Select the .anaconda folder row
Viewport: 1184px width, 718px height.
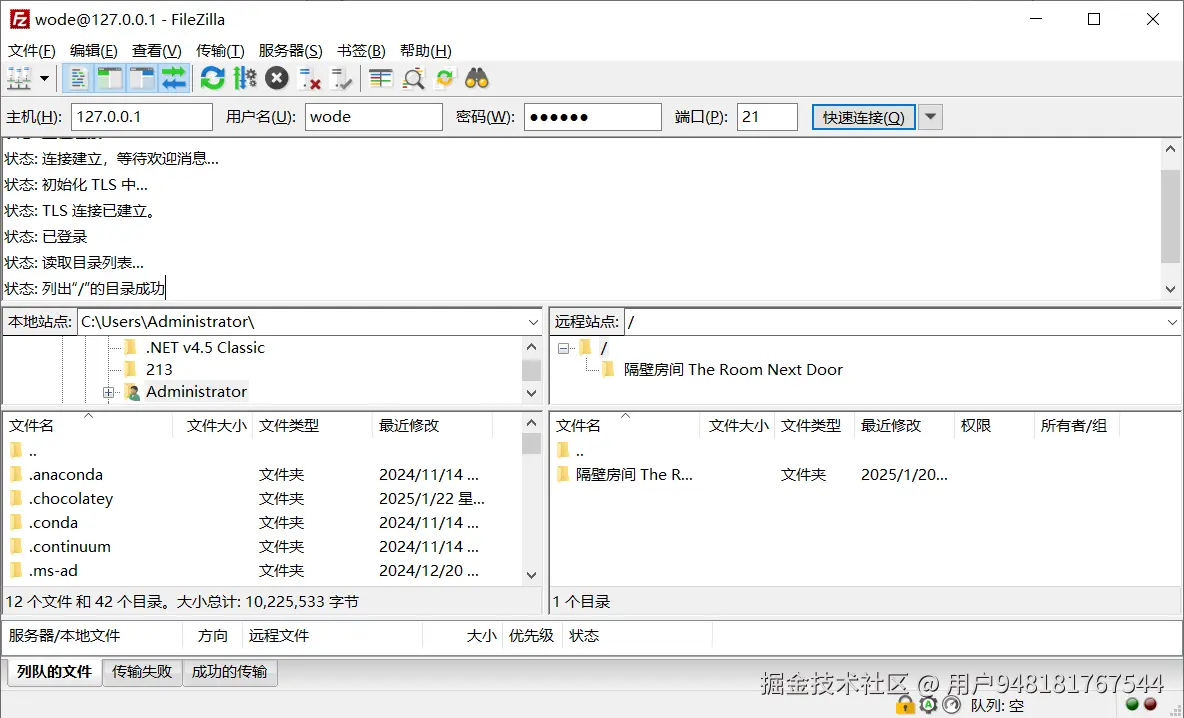pos(261,475)
